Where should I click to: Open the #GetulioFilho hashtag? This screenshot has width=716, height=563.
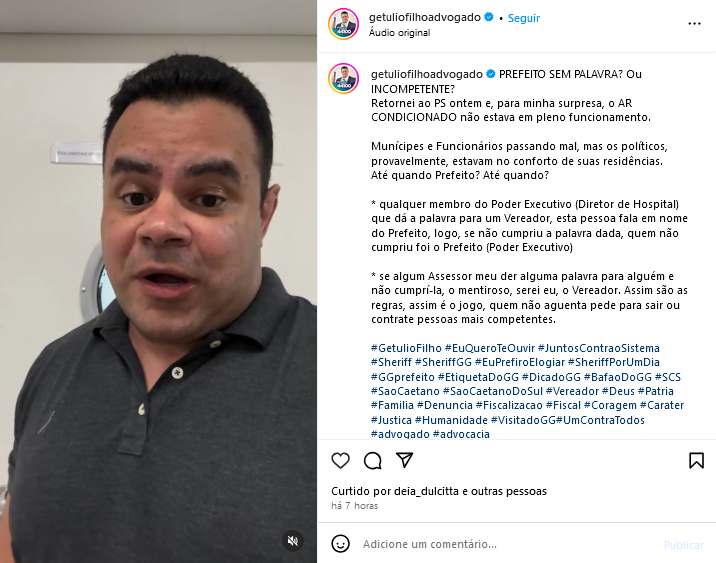click(406, 348)
